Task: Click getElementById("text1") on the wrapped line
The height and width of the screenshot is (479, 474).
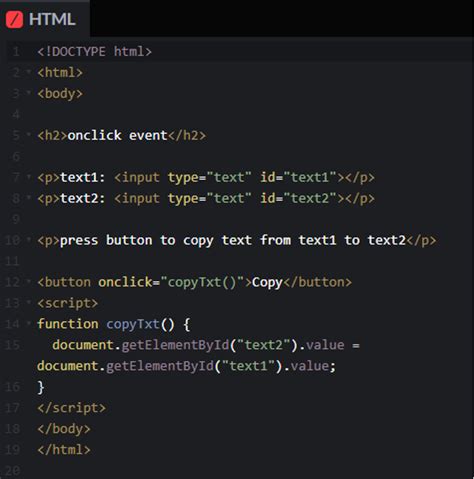Action: [194, 366]
